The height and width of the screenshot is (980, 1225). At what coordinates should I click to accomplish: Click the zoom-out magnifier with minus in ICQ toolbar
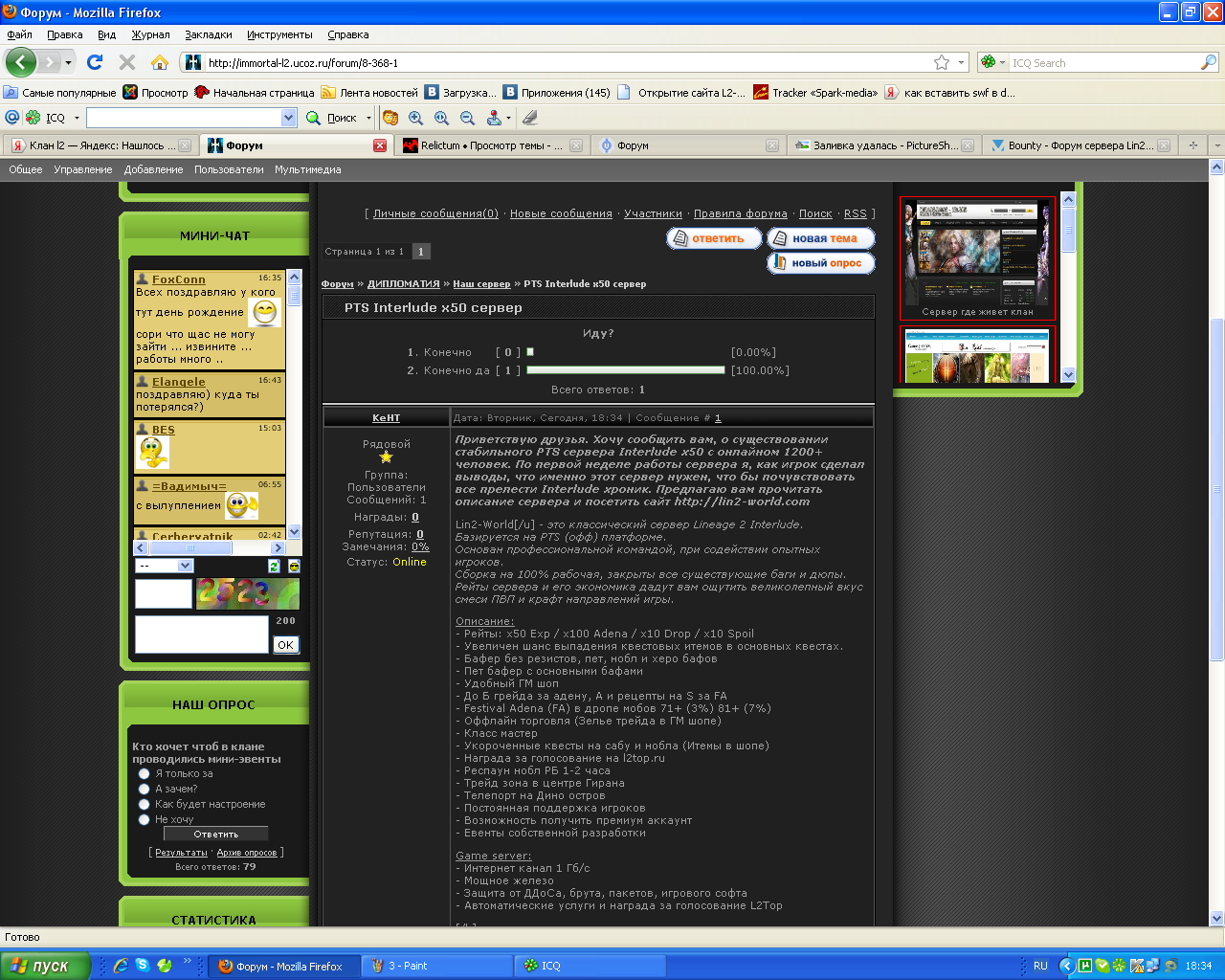tap(467, 118)
